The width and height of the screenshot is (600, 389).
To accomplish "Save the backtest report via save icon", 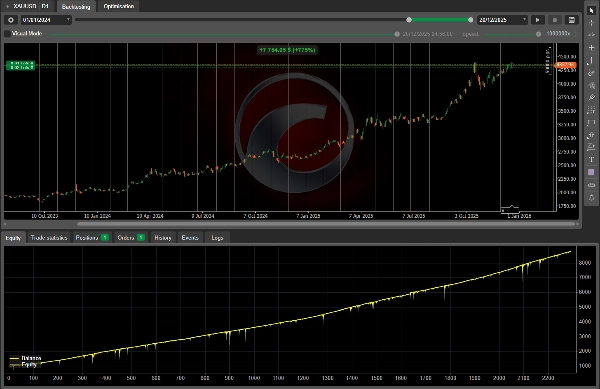I will click(572, 20).
